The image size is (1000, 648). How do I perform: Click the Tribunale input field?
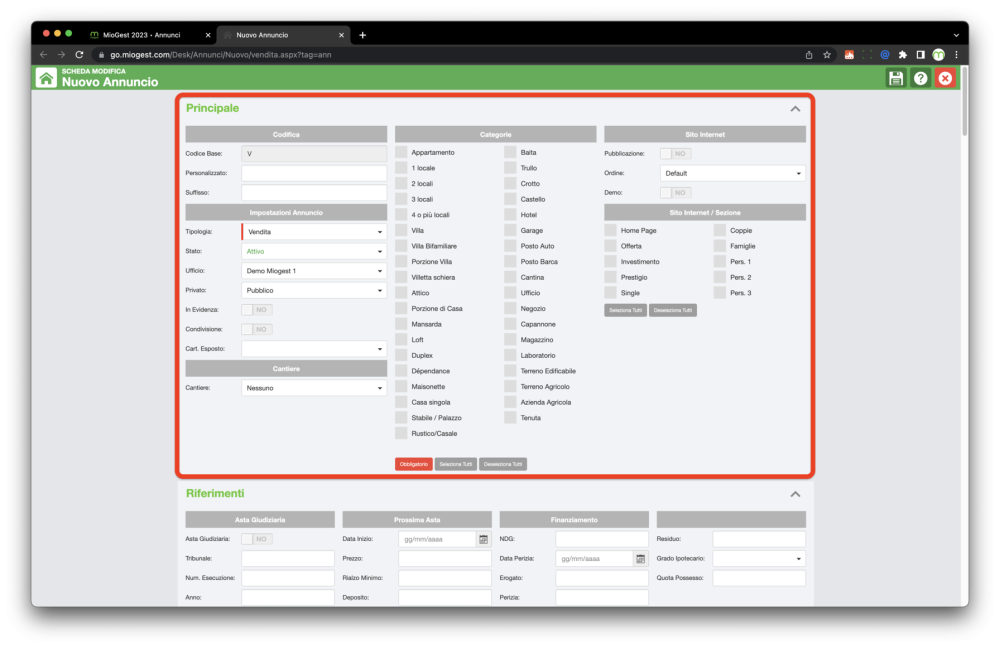tap(288, 559)
